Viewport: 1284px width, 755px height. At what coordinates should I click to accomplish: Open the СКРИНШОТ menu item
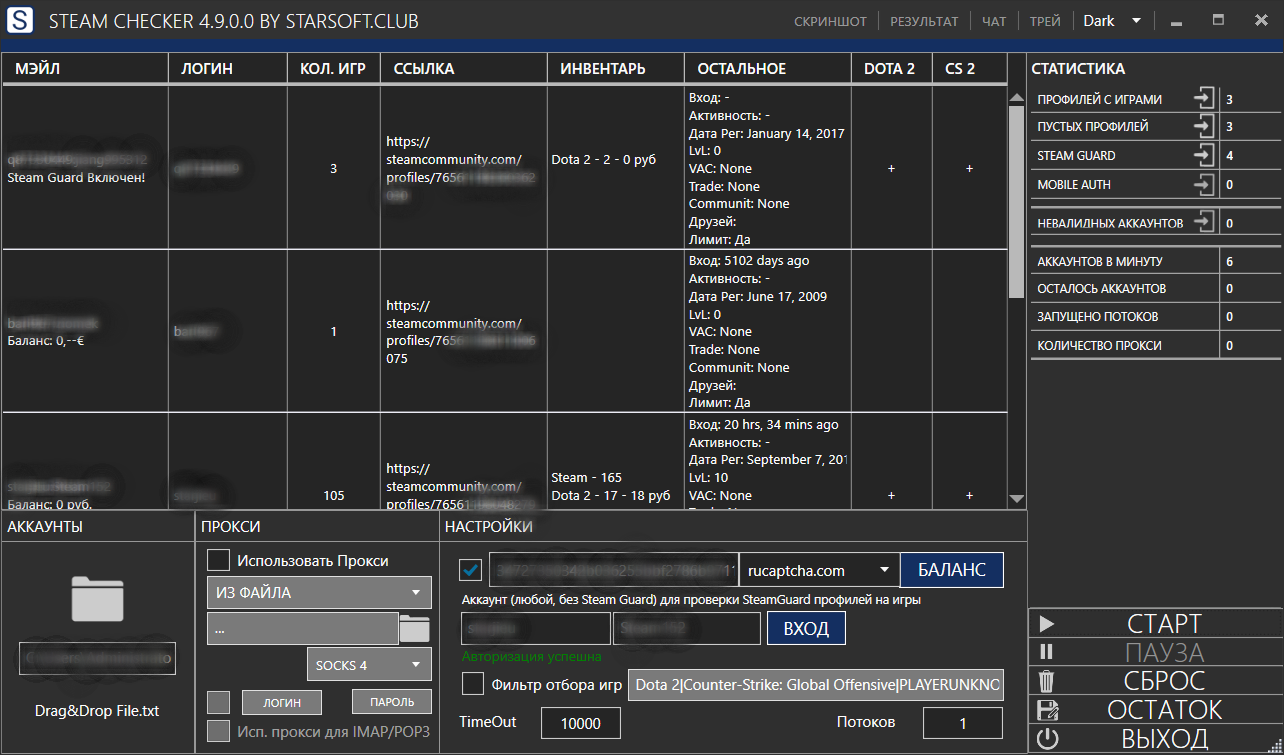[x=830, y=21]
